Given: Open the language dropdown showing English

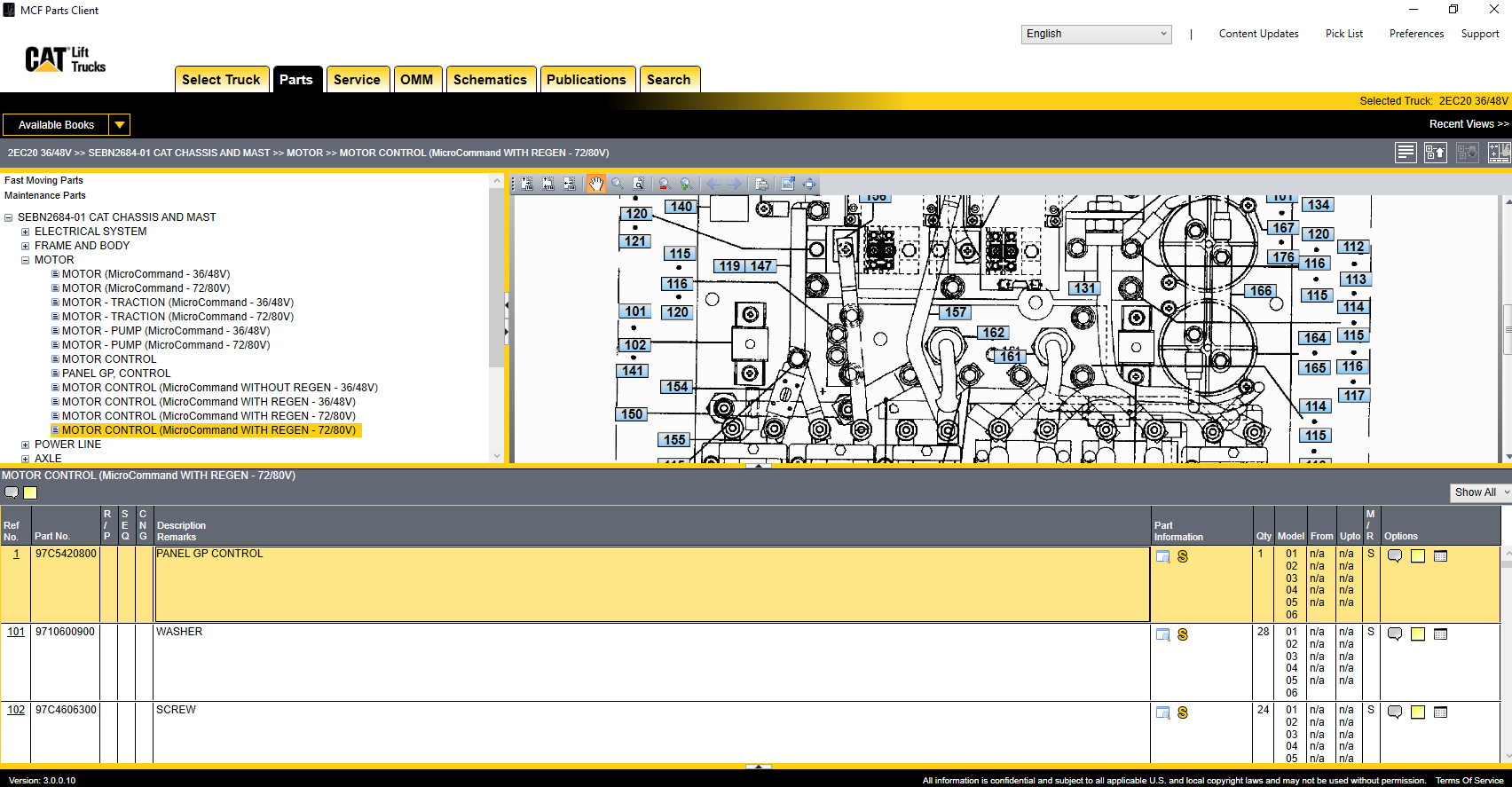Looking at the screenshot, I should tap(1096, 34).
